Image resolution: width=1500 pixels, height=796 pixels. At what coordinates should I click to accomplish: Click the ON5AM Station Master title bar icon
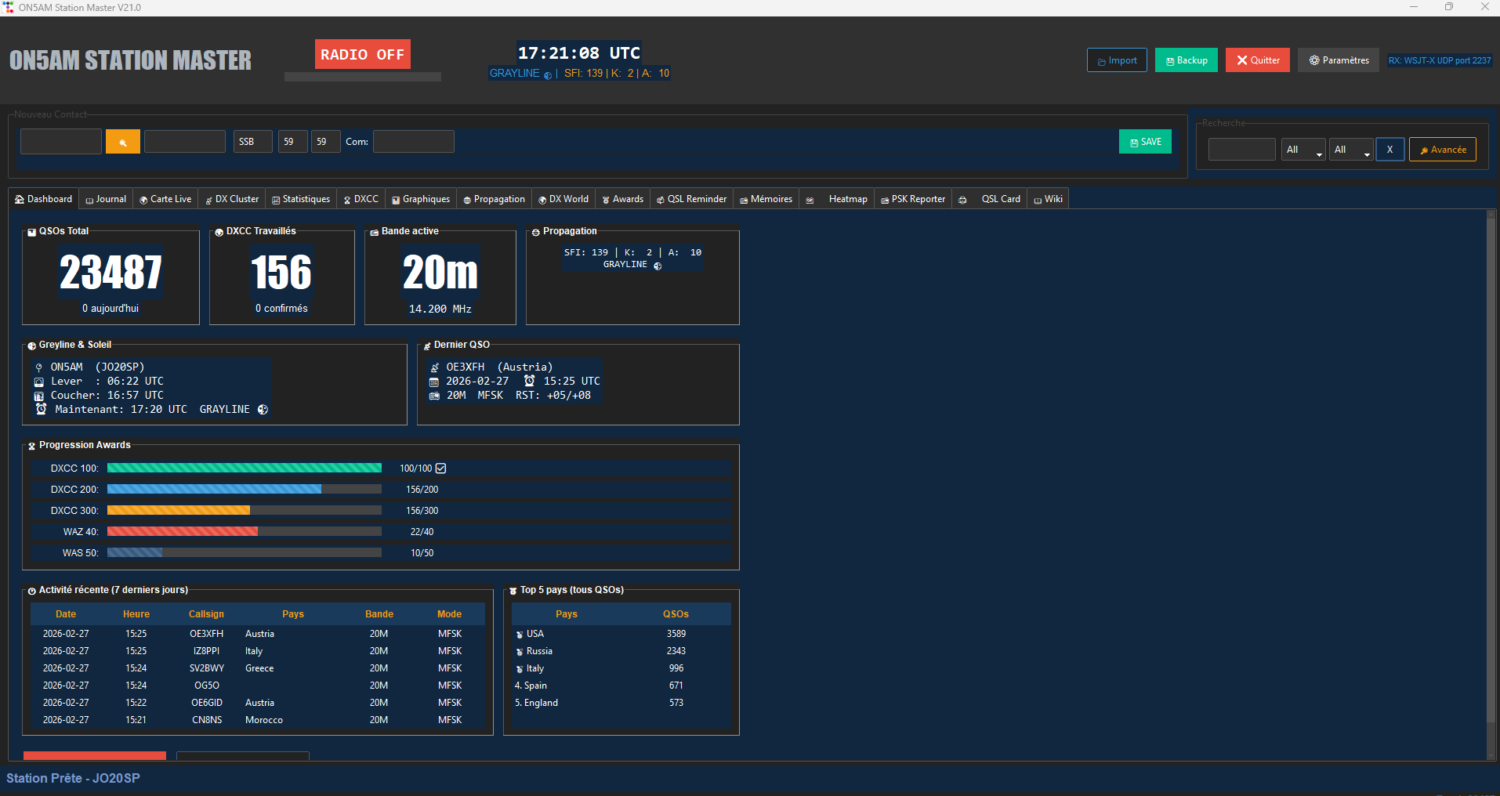9,7
